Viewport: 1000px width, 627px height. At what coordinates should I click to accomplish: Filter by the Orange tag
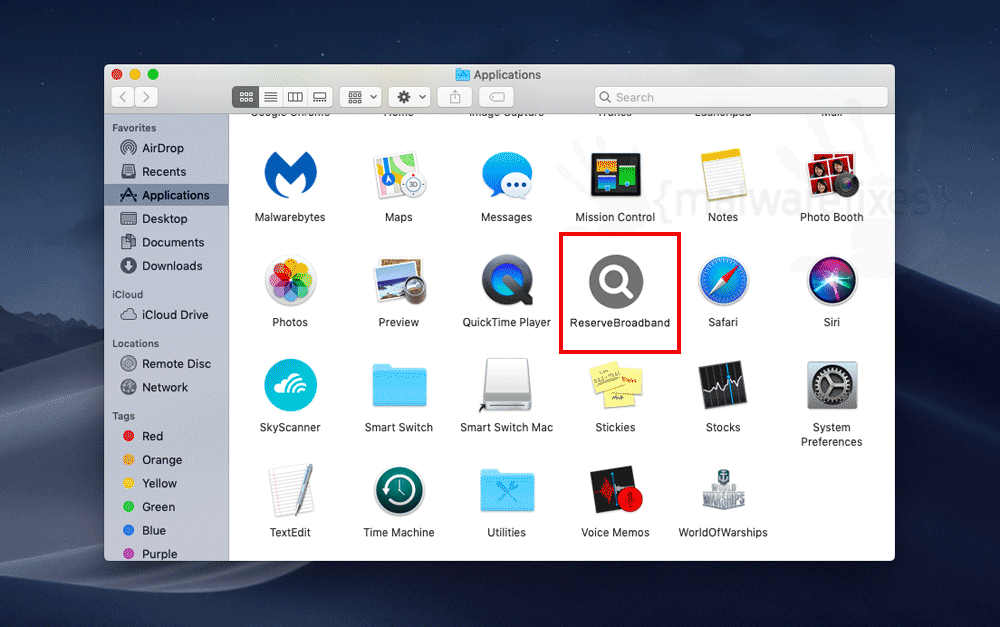pyautogui.click(x=166, y=460)
